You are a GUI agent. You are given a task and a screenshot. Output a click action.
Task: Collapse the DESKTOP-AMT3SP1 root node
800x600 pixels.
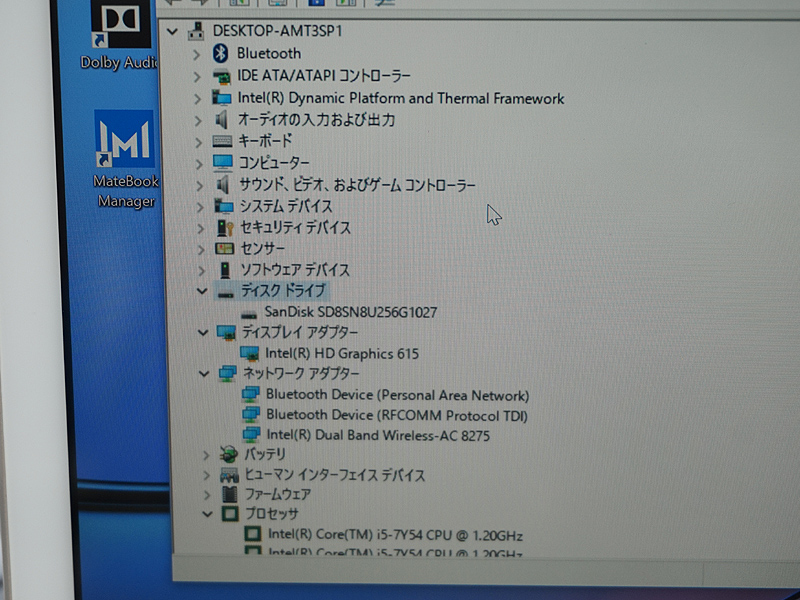coord(172,32)
